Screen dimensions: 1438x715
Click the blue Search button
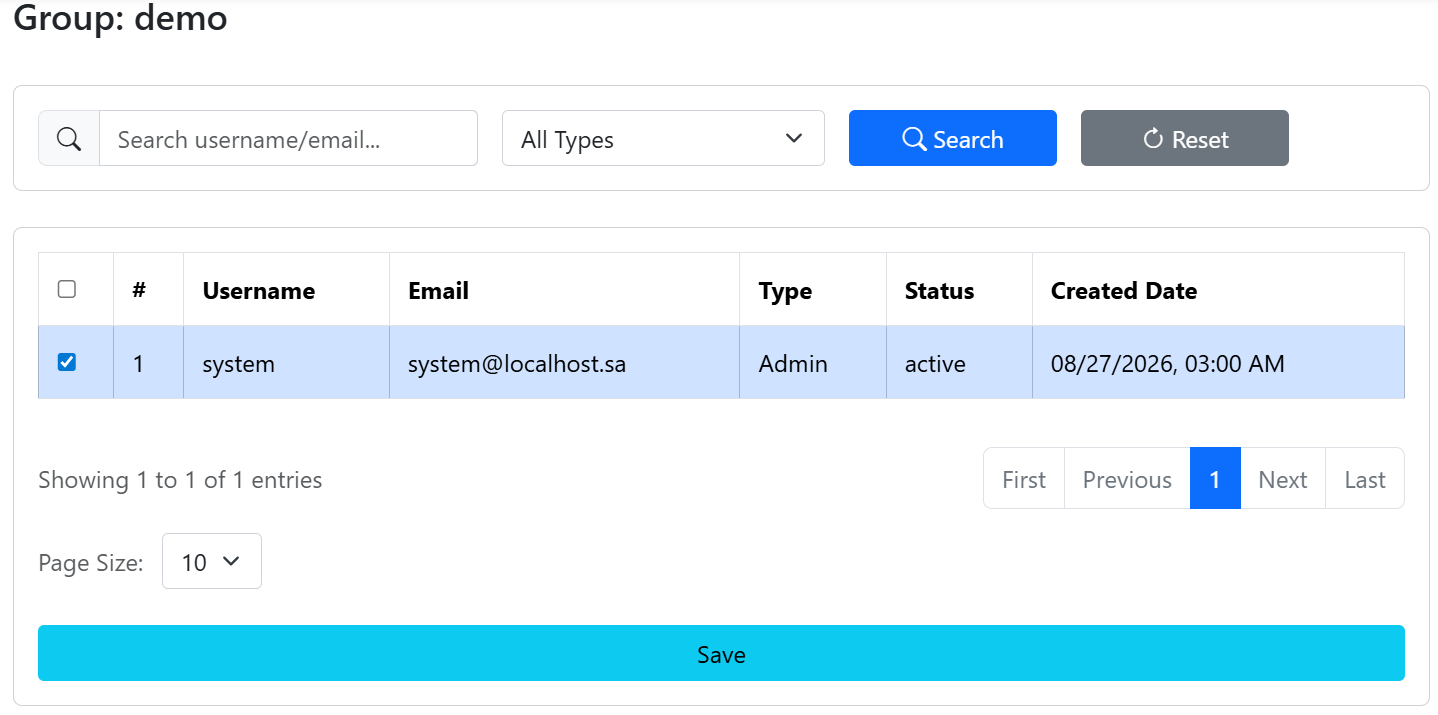click(953, 139)
